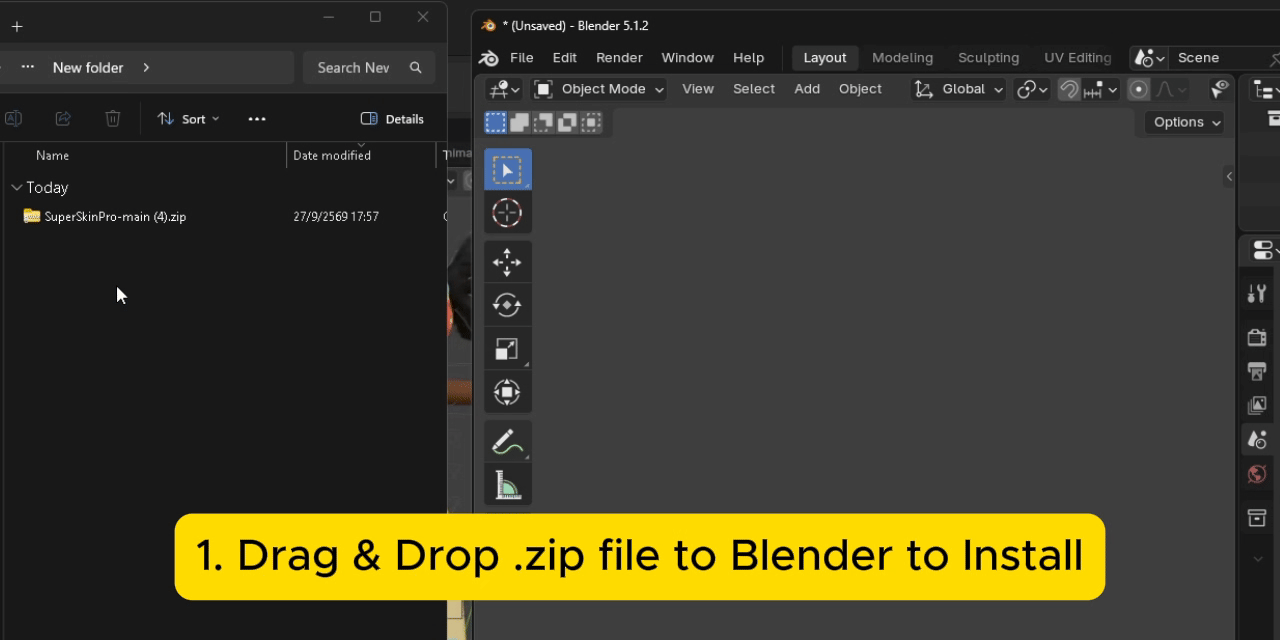Open the Tool properties tab

[x=1257, y=294]
